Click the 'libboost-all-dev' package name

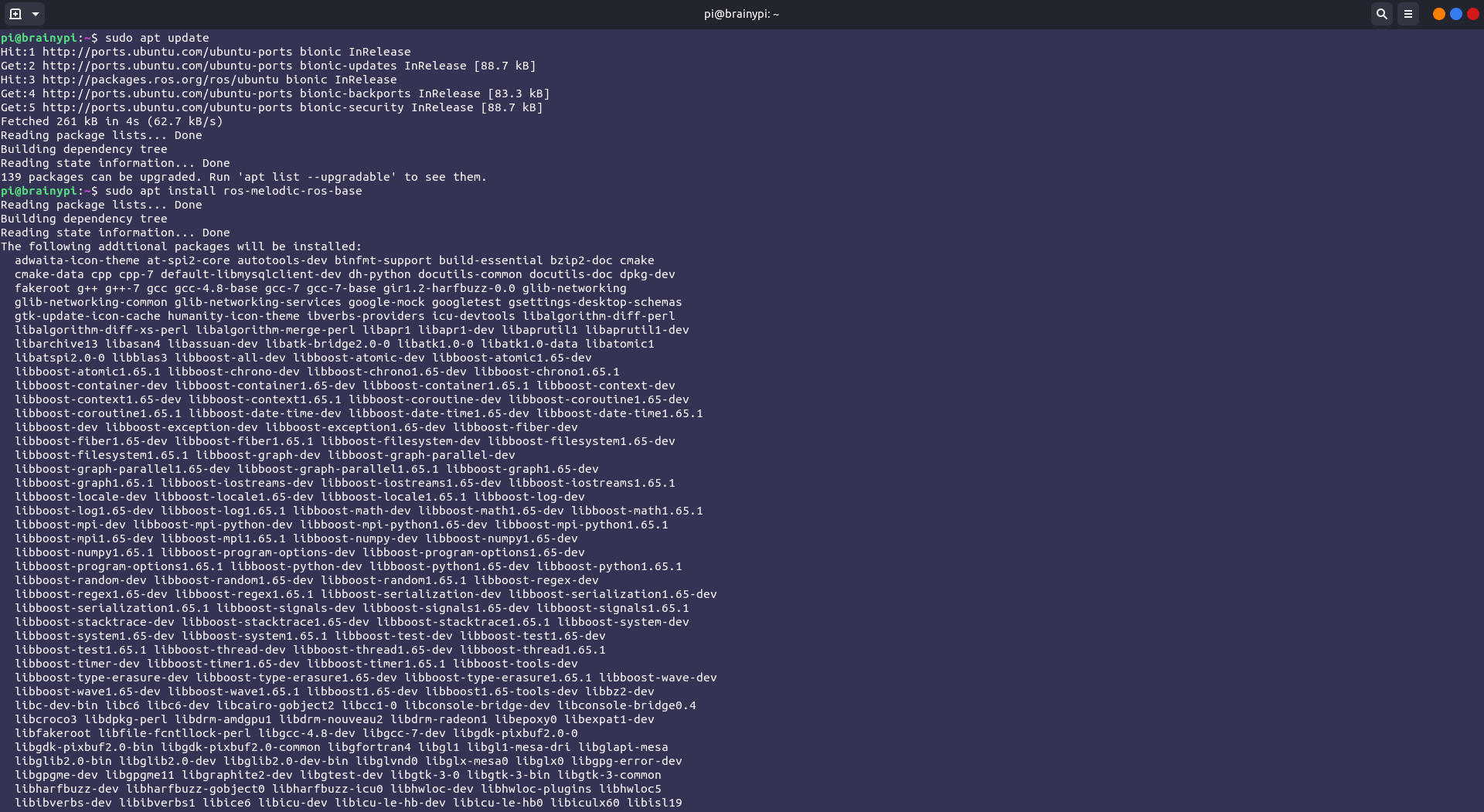pos(230,358)
